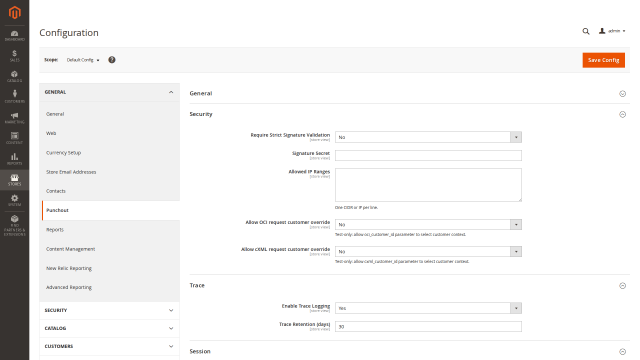
Task: Open Require Strict Signature Validation dropdown
Action: [x=428, y=137]
